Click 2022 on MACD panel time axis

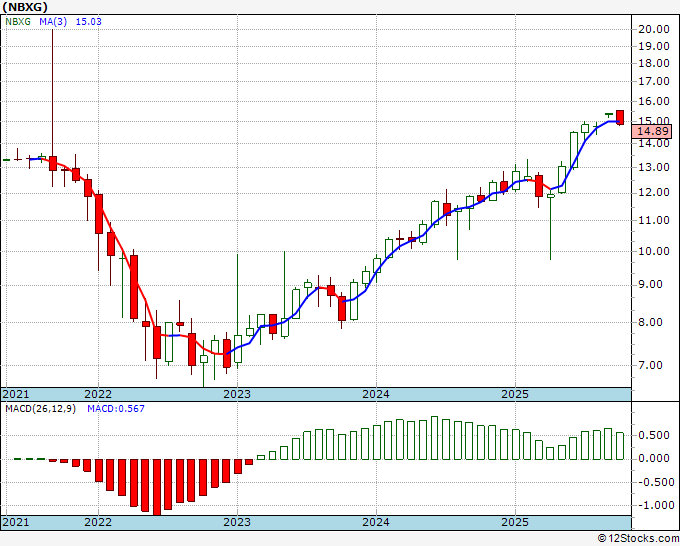click(x=98, y=522)
